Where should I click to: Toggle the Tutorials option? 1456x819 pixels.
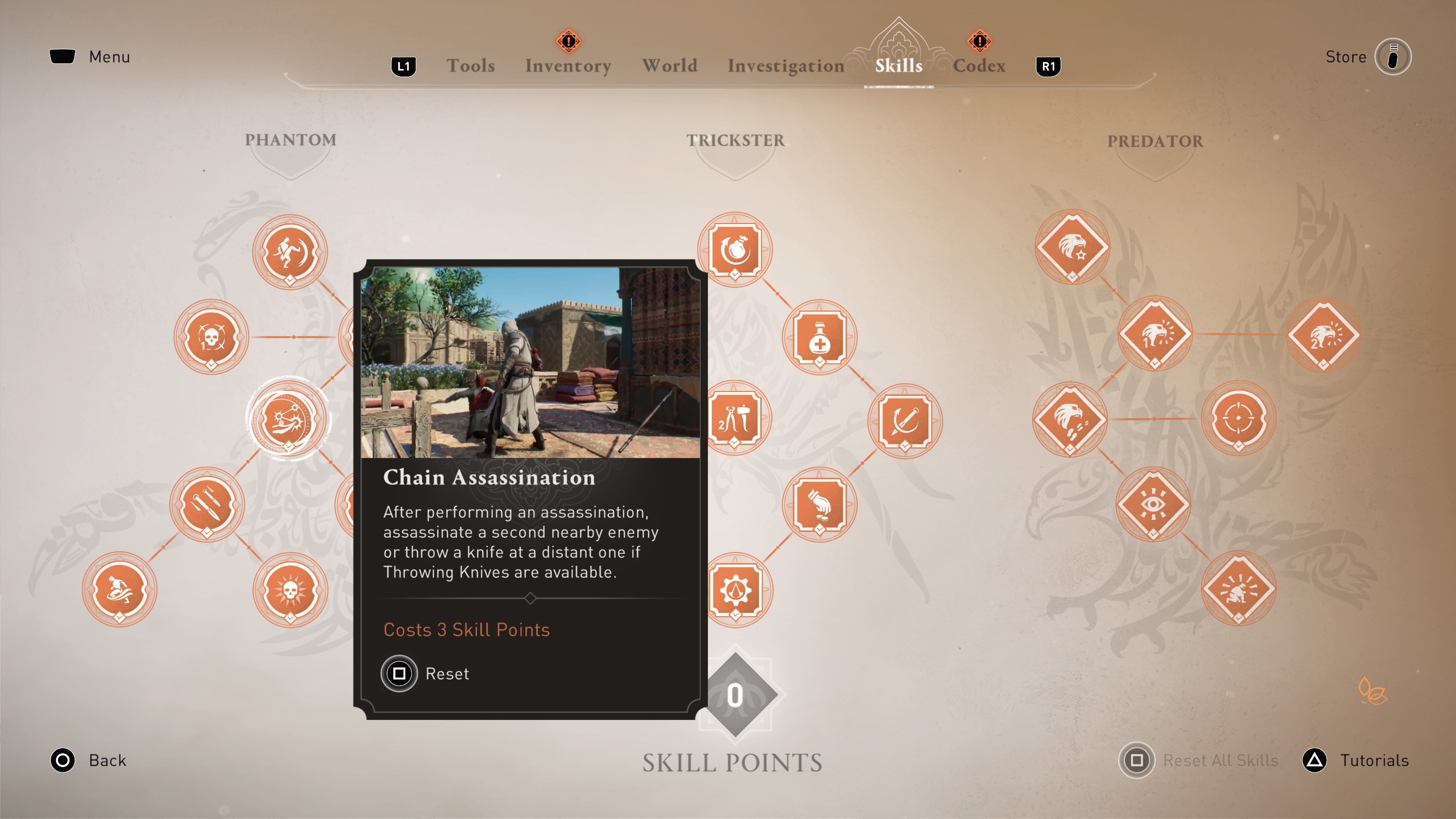(1375, 760)
